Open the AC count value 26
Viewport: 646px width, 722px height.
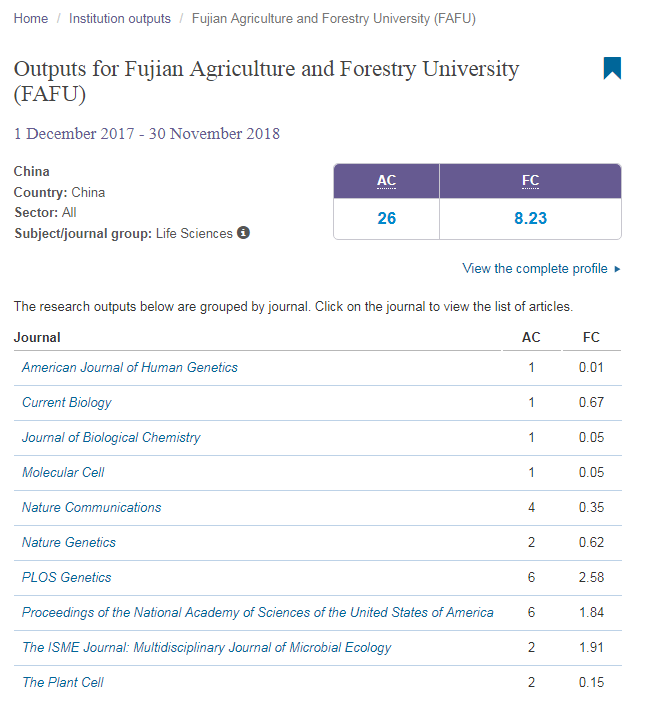(386, 218)
